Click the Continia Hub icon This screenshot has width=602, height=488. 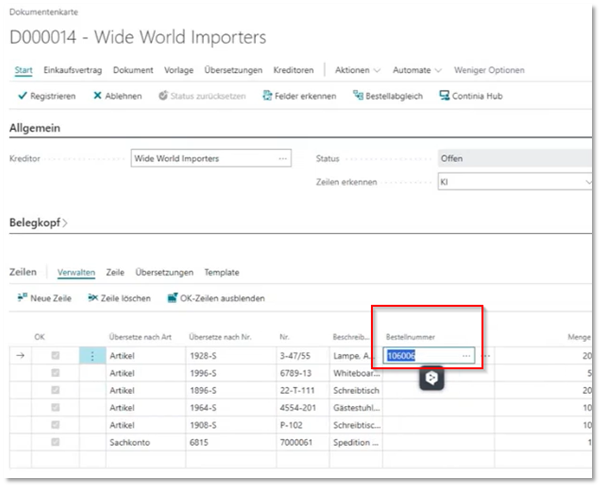coord(444,96)
